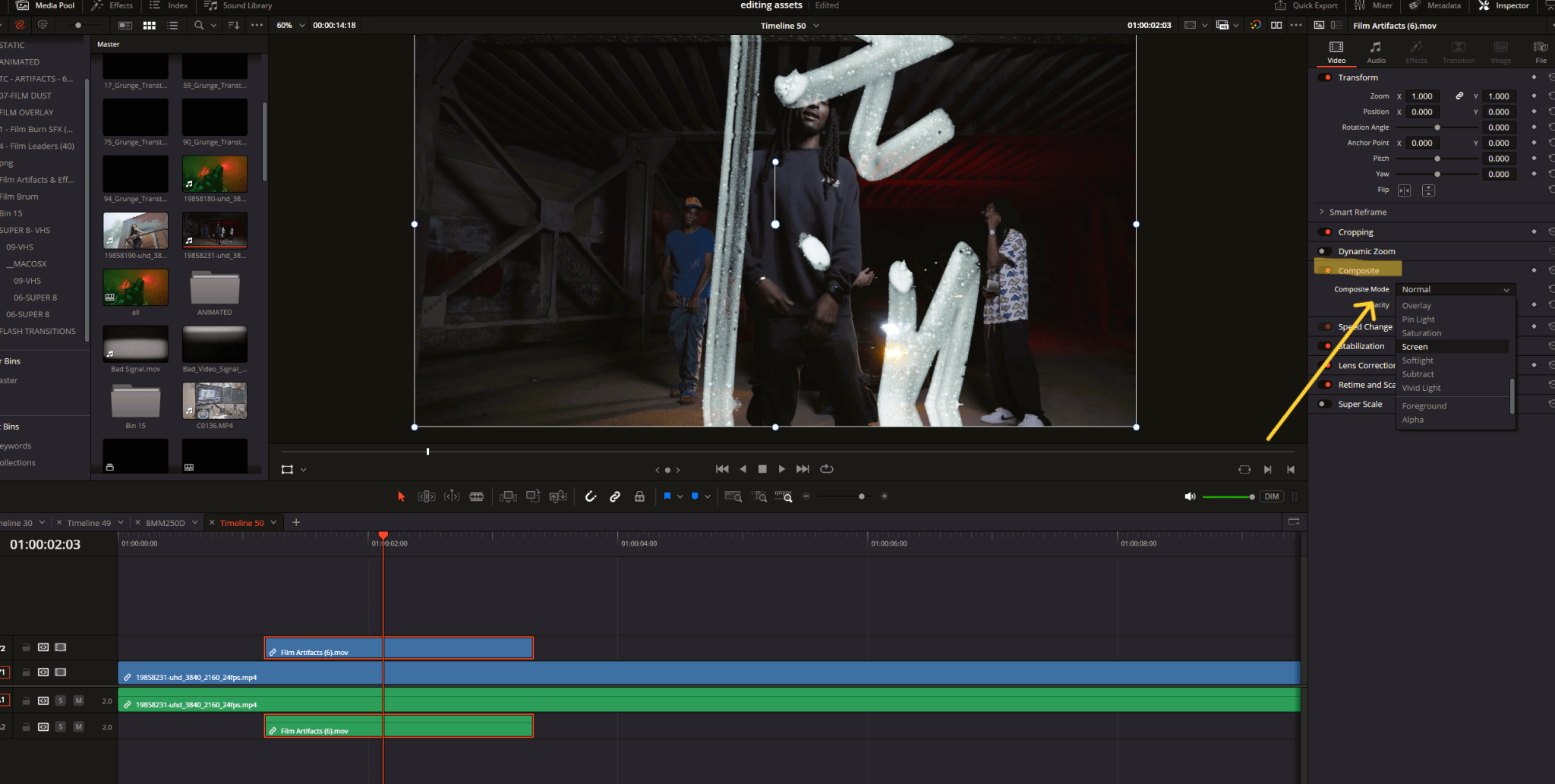
Task: Open the 60% viewer zoom dropdown
Action: click(291, 25)
